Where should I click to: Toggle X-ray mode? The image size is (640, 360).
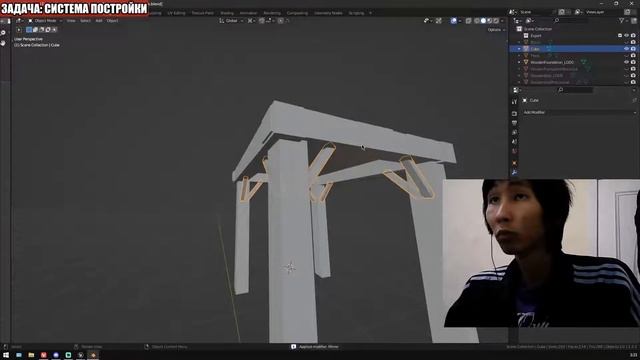pos(469,20)
